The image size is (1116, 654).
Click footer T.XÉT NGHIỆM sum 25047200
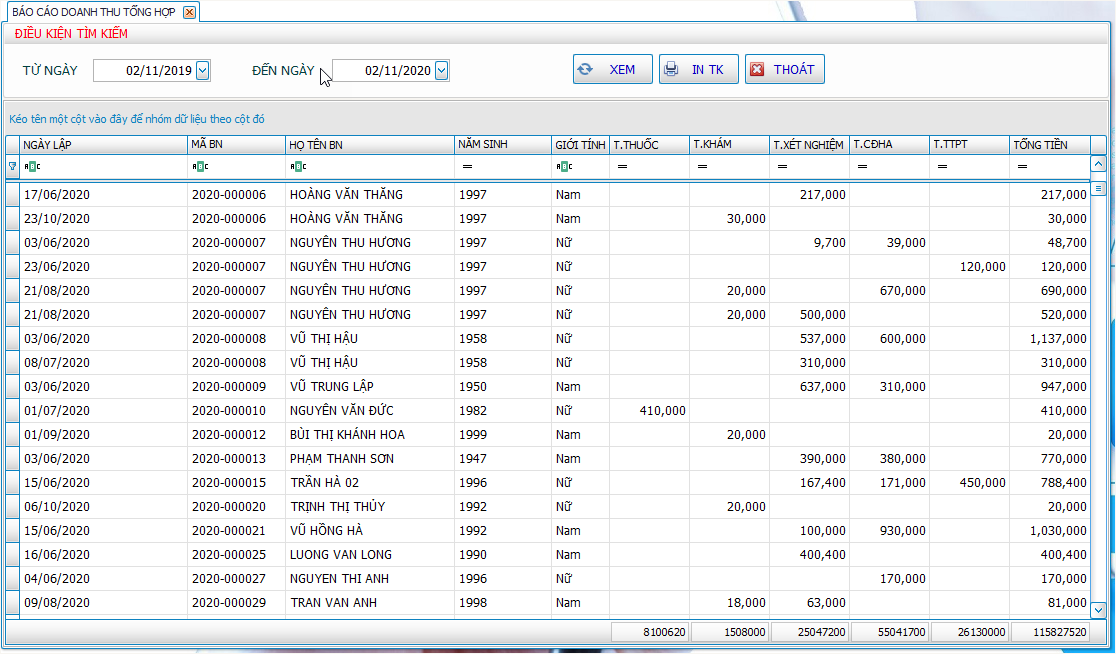pos(810,632)
